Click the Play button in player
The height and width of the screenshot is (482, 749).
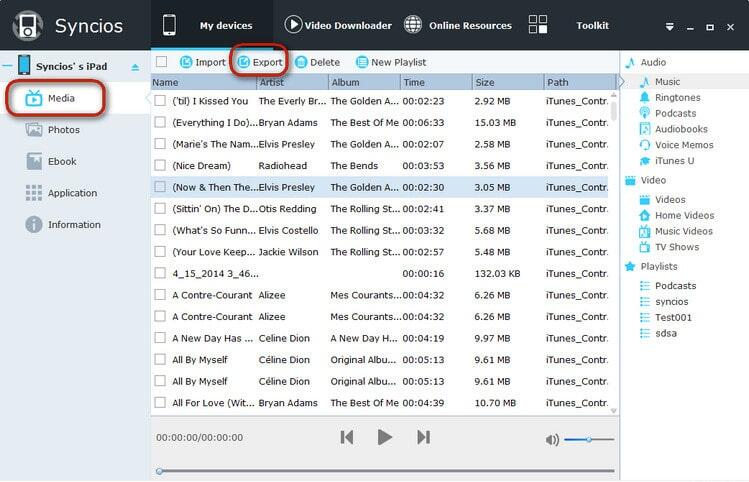pyautogui.click(x=384, y=437)
